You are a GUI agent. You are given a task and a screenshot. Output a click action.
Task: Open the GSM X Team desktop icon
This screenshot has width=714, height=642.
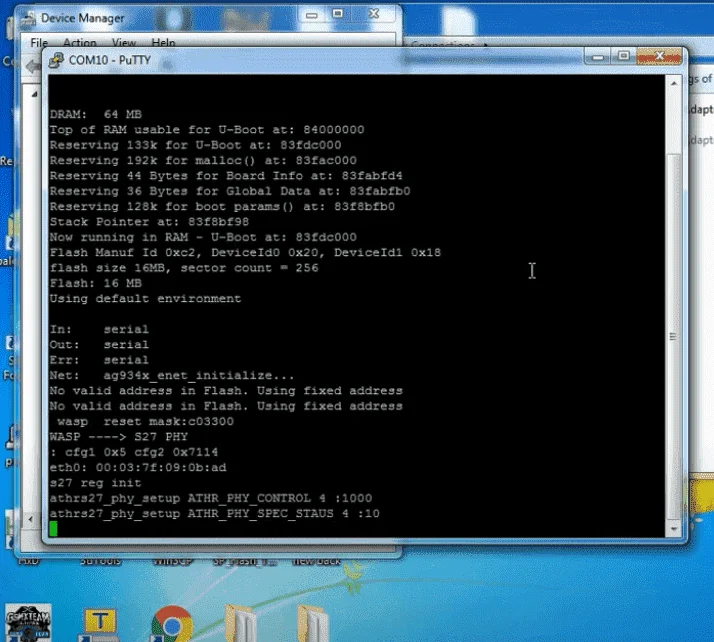[28, 623]
